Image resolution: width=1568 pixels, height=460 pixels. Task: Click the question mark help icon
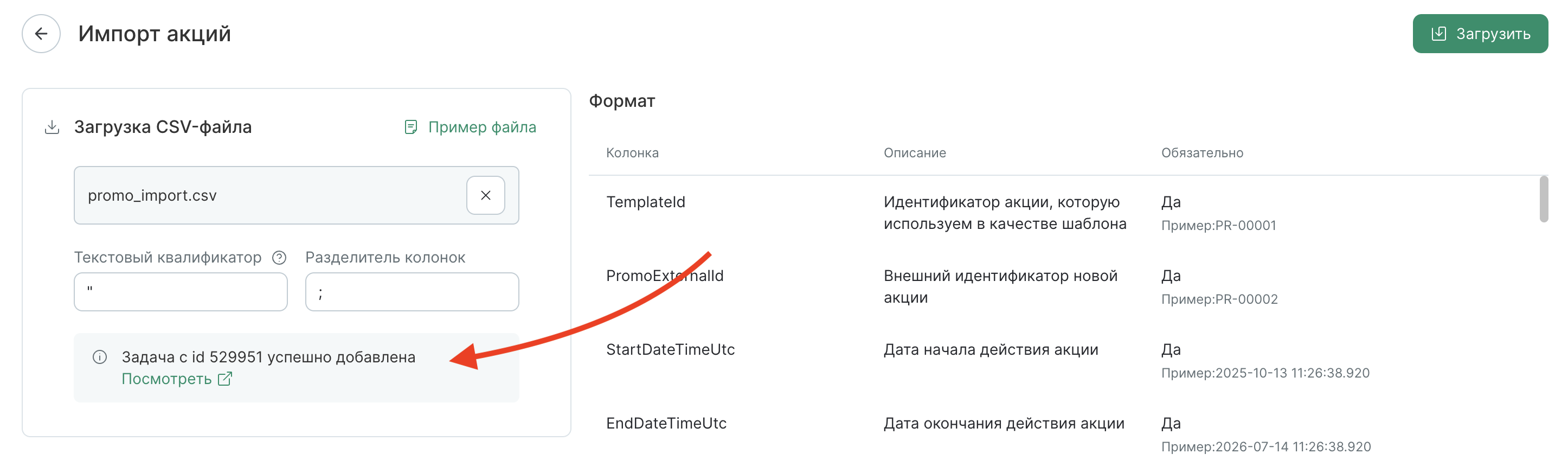(x=279, y=258)
